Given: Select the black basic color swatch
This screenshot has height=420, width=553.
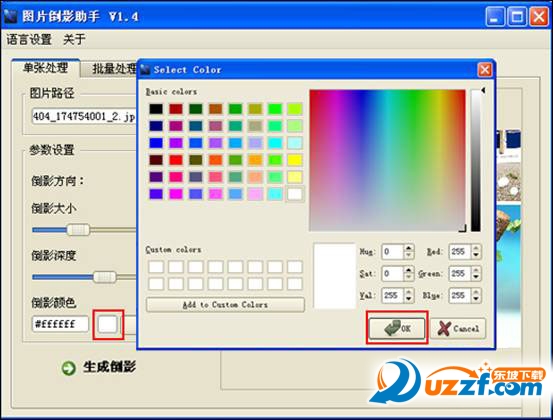Looking at the screenshot, I should coord(156,109).
